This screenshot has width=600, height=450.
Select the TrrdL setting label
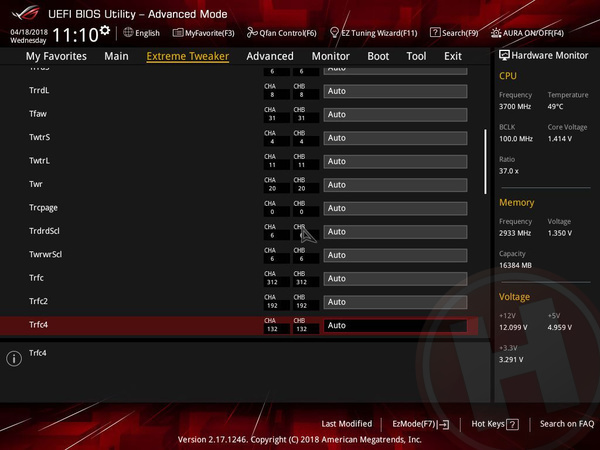(x=39, y=90)
